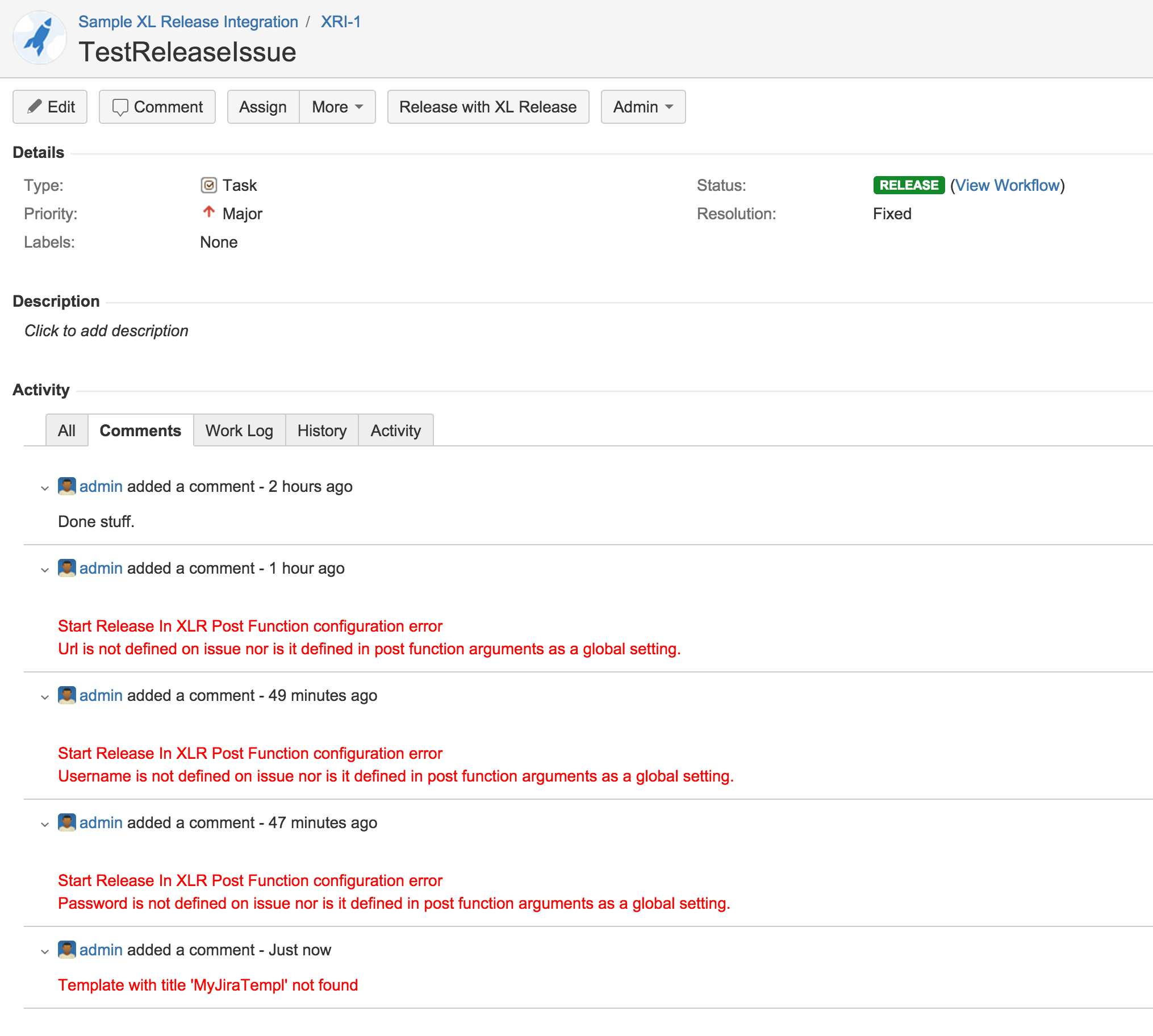Viewport: 1153px width, 1036px height.
Task: Click the Major priority arrow icon
Action: [x=209, y=212]
